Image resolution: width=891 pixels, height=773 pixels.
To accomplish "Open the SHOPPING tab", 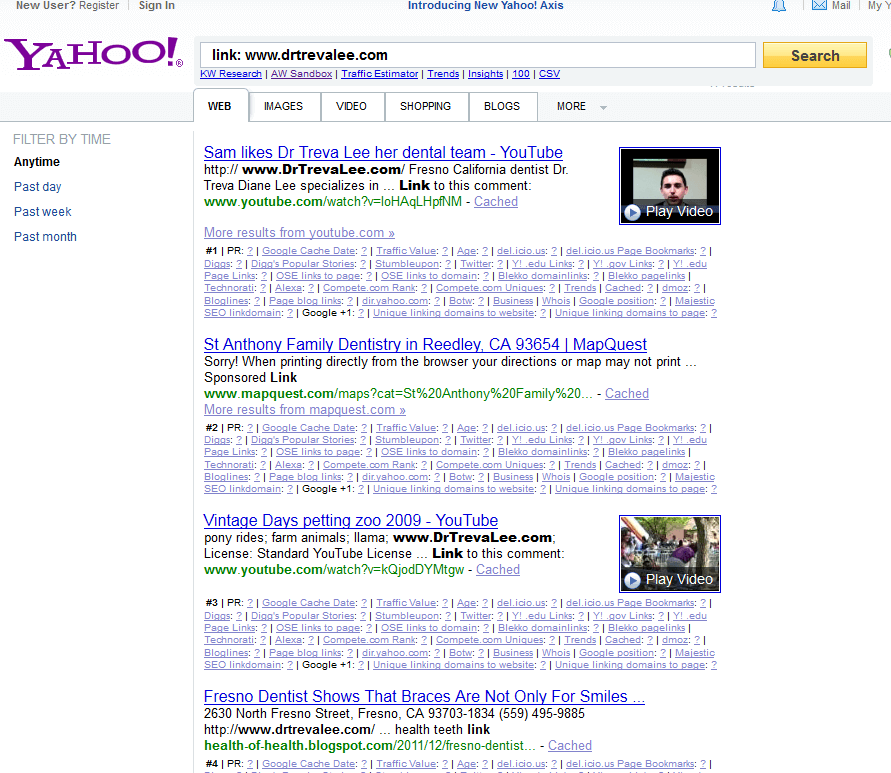I will pos(425,106).
